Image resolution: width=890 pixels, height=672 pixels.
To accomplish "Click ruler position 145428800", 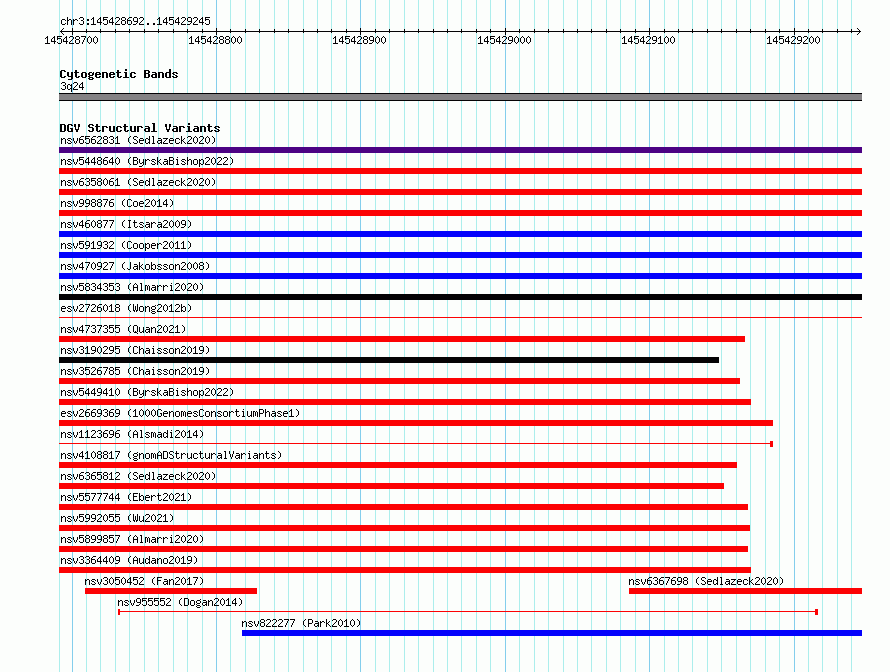I will pos(215,40).
